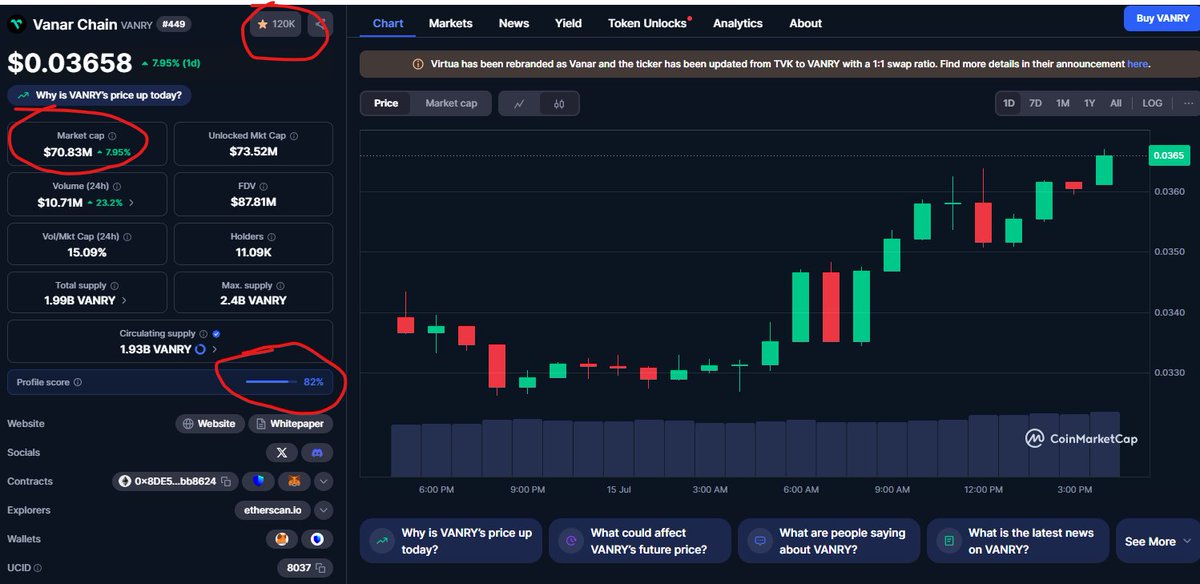The height and width of the screenshot is (584, 1200).
Task: Ask what people are saying about VANRY
Action: tap(829, 541)
